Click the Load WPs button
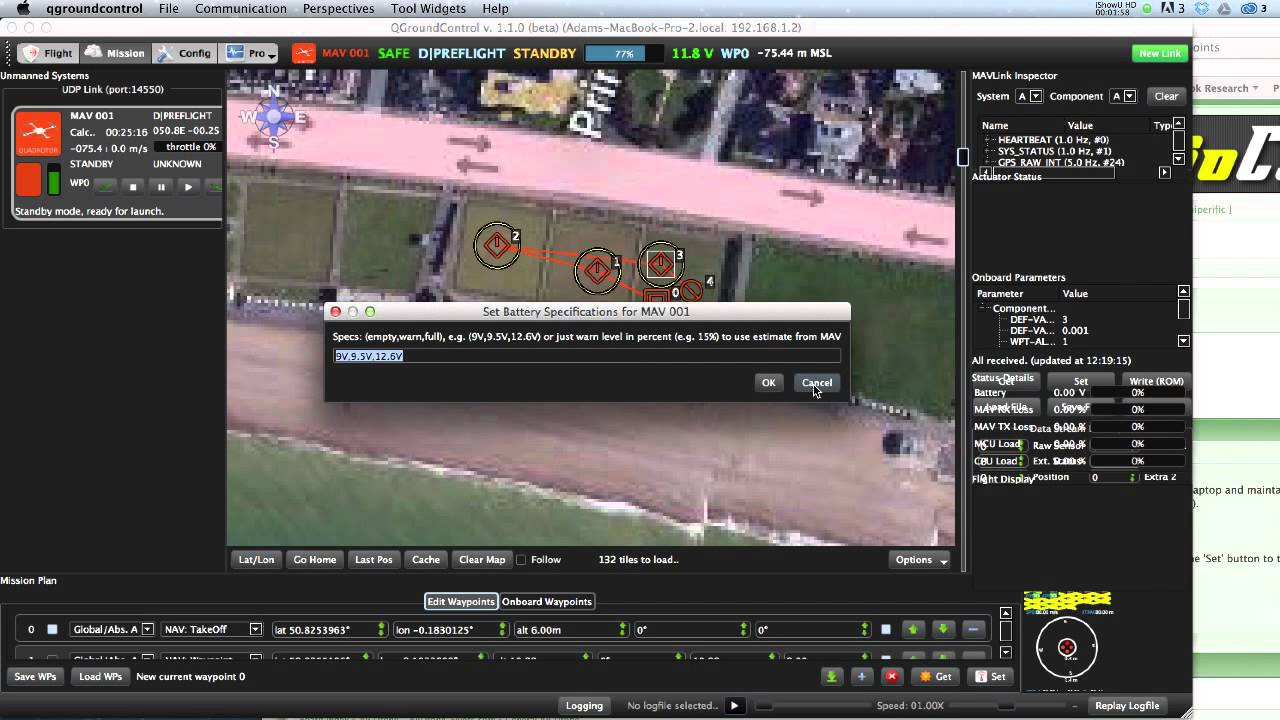Viewport: 1280px width, 720px height. pos(101,677)
